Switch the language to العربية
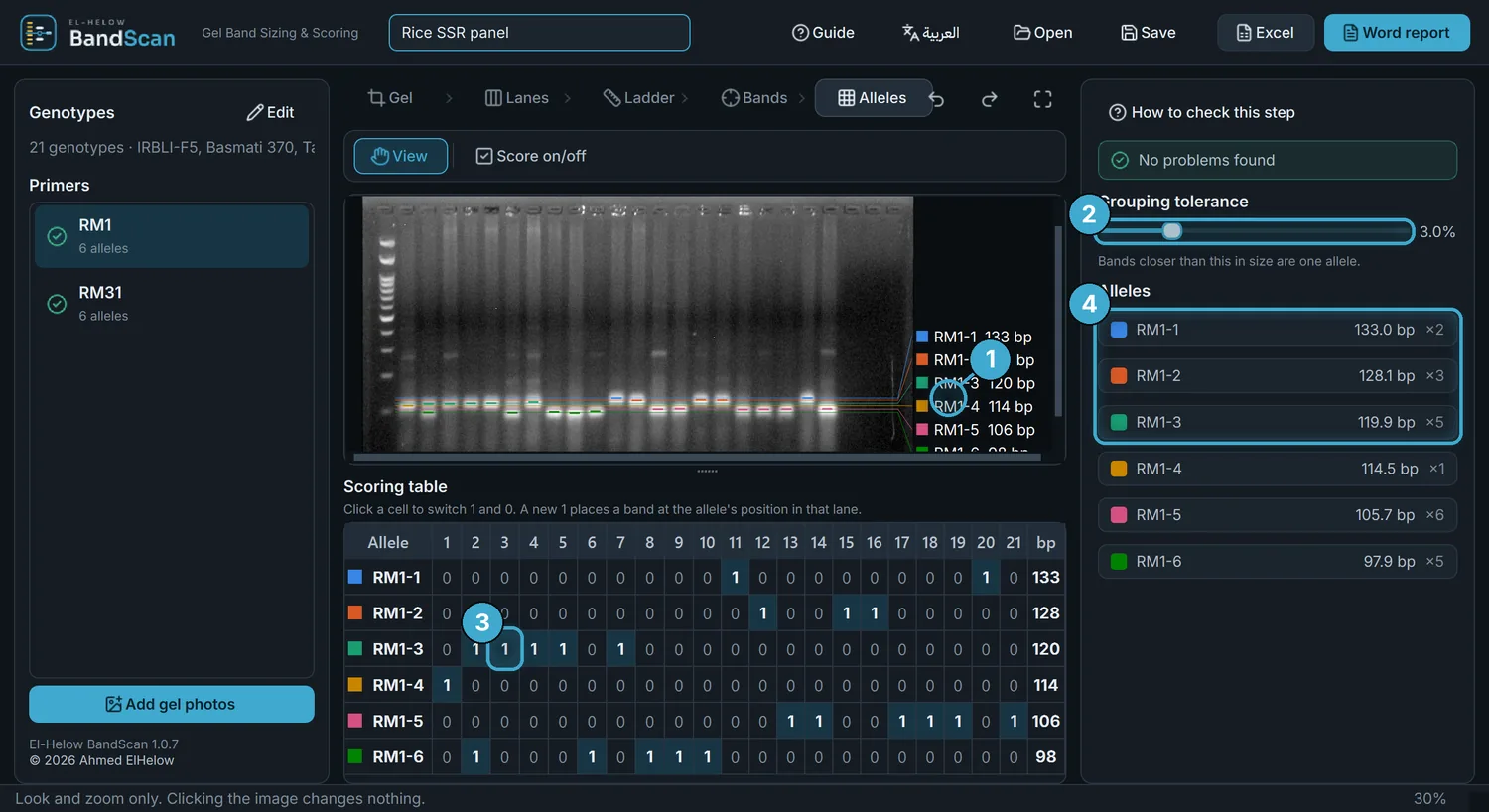1489x812 pixels. [x=930, y=33]
